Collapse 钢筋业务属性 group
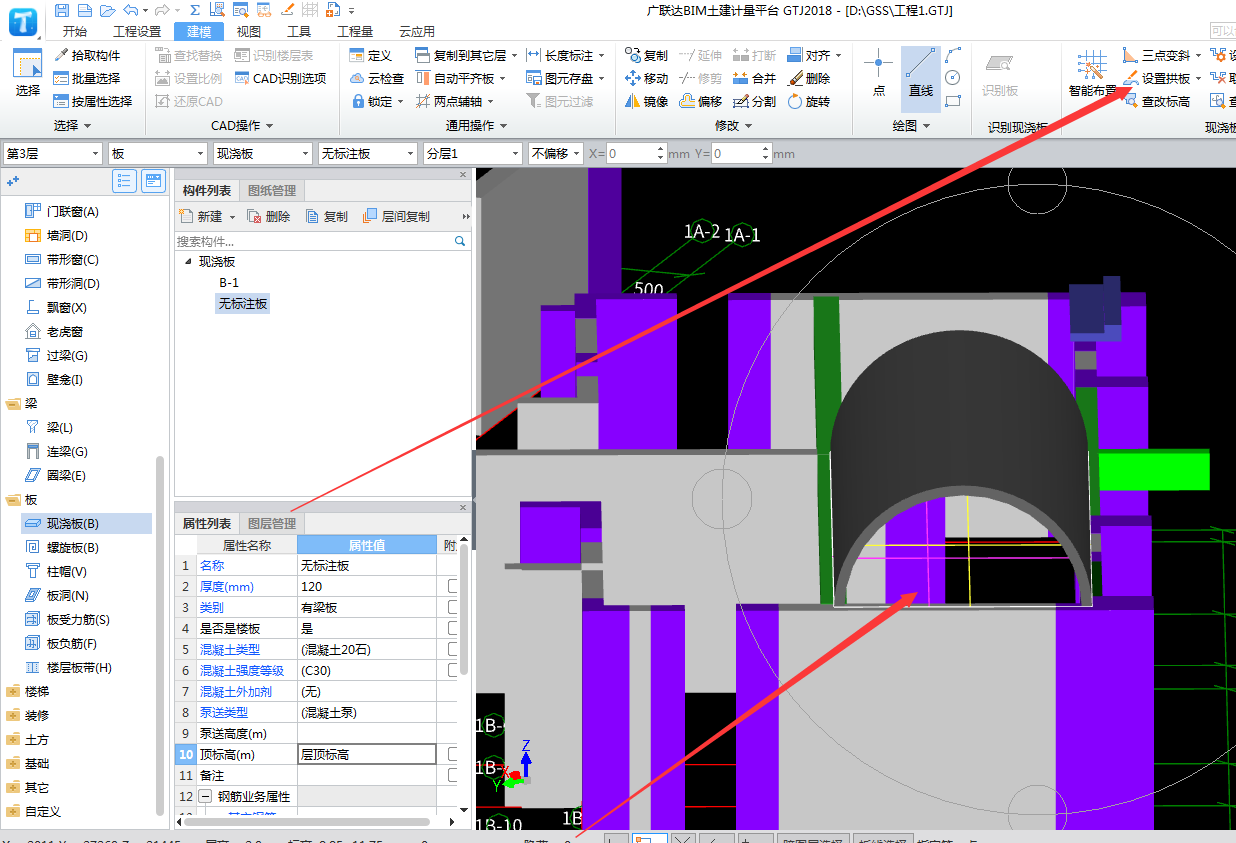The height and width of the screenshot is (843, 1236). [206, 797]
